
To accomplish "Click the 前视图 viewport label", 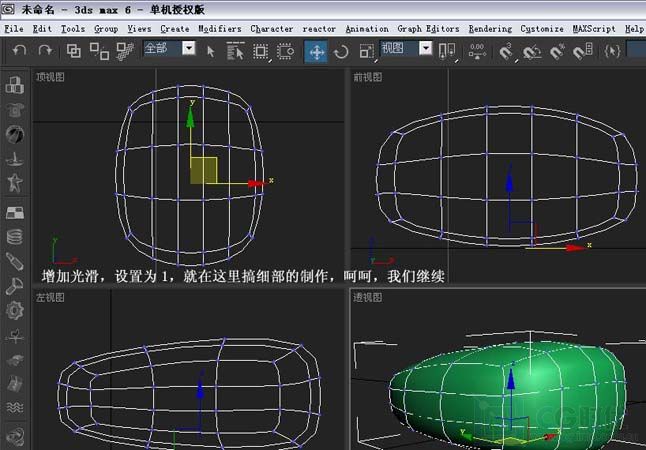I will click(x=367, y=77).
